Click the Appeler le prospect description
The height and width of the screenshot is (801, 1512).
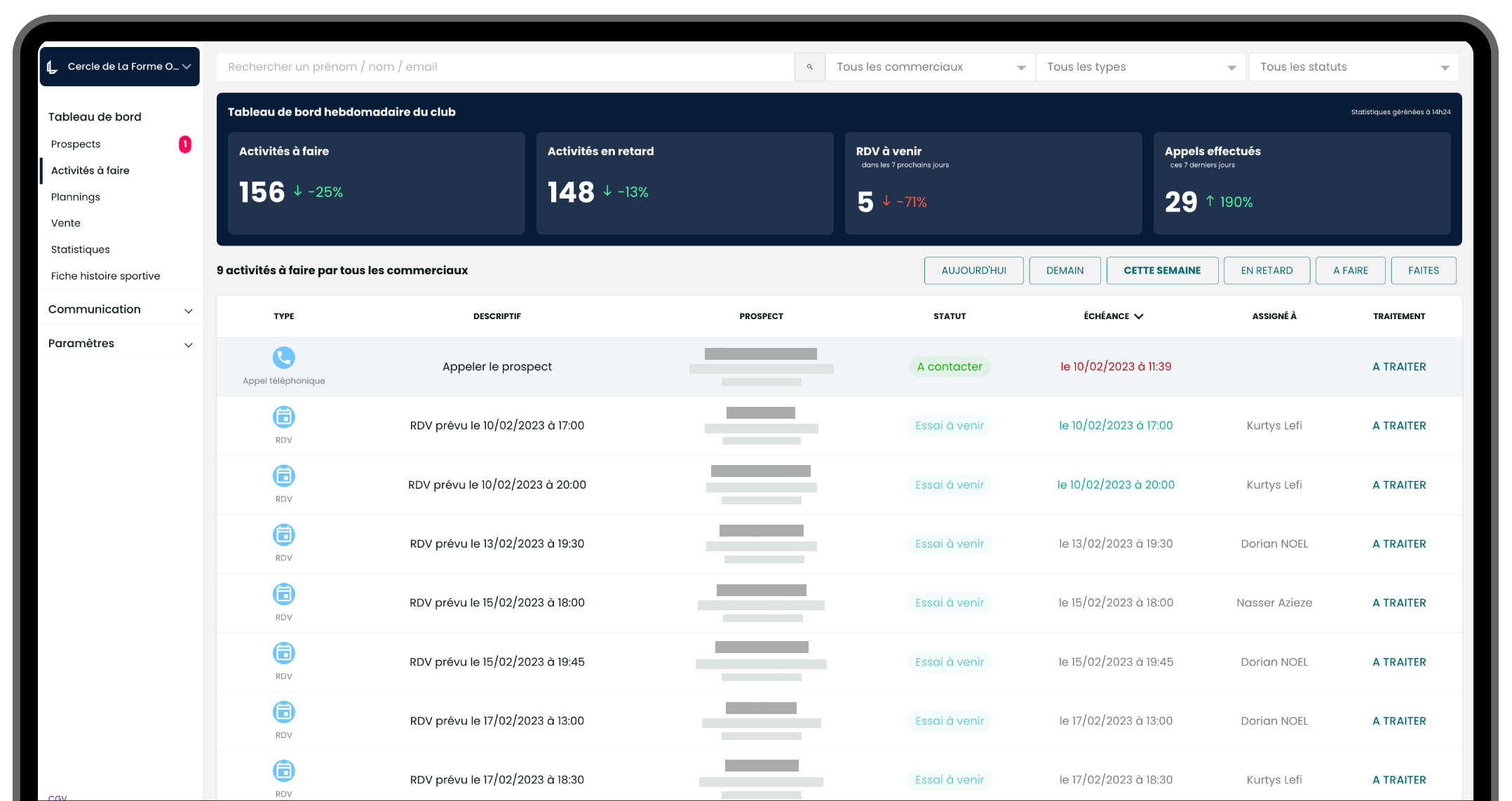(x=497, y=367)
